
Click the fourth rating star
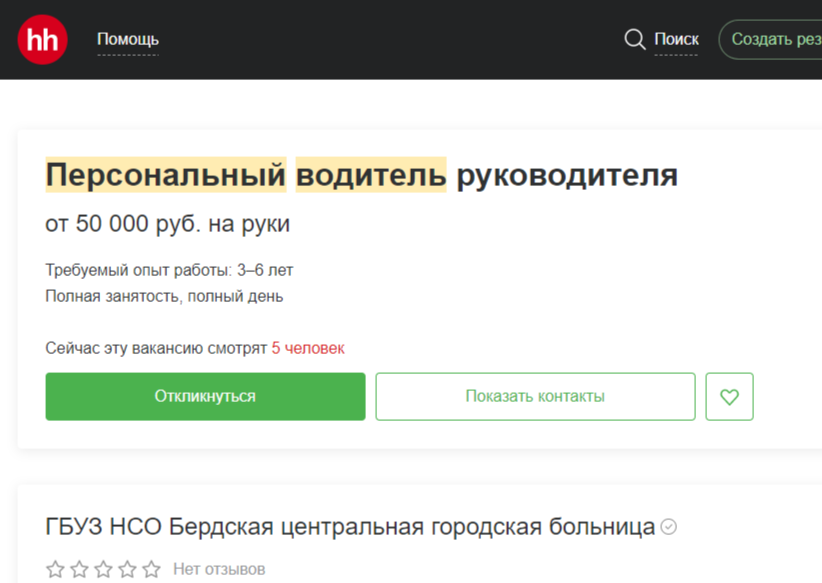(127, 569)
